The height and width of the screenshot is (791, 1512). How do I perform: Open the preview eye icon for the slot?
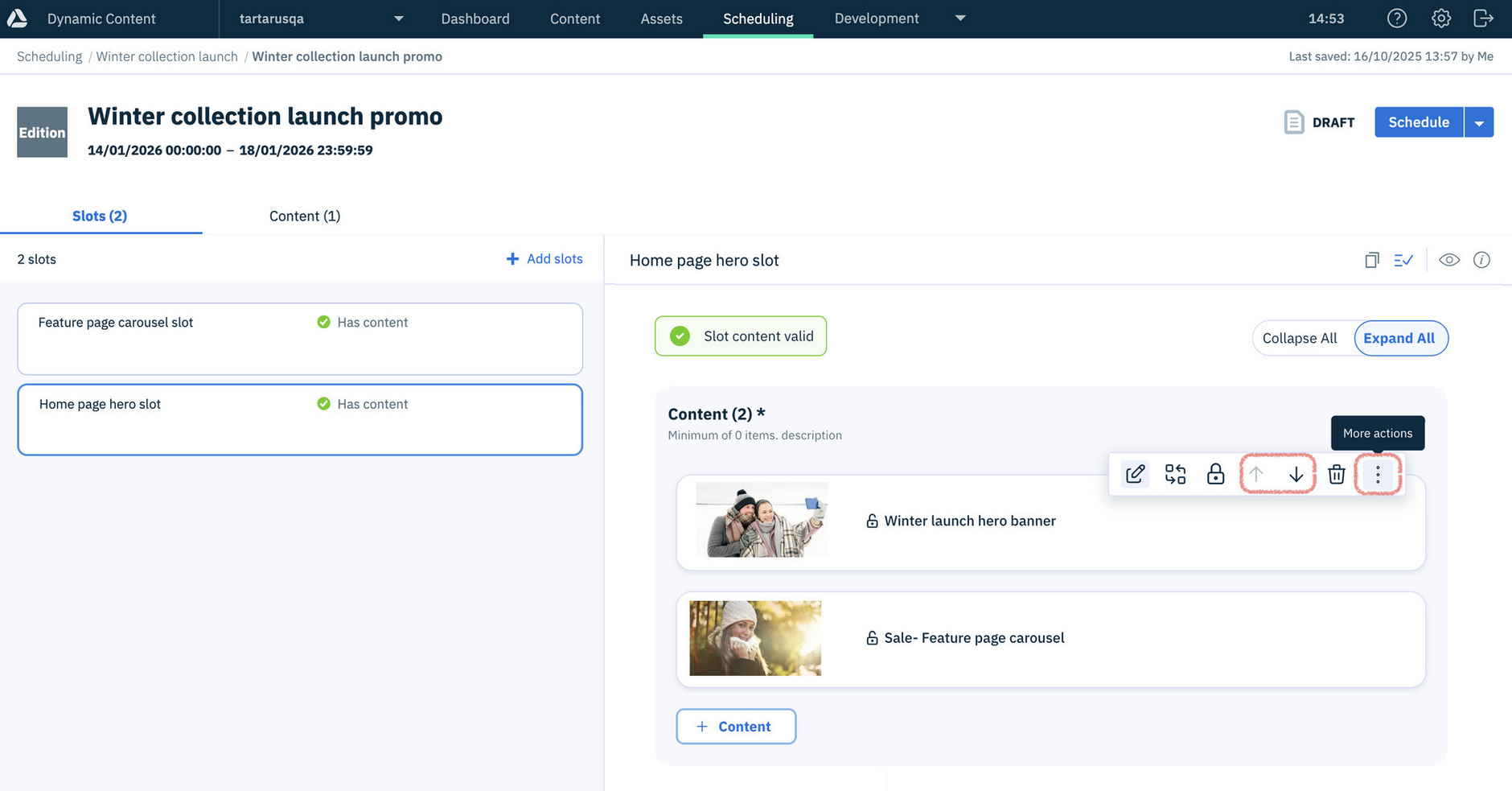tap(1449, 259)
